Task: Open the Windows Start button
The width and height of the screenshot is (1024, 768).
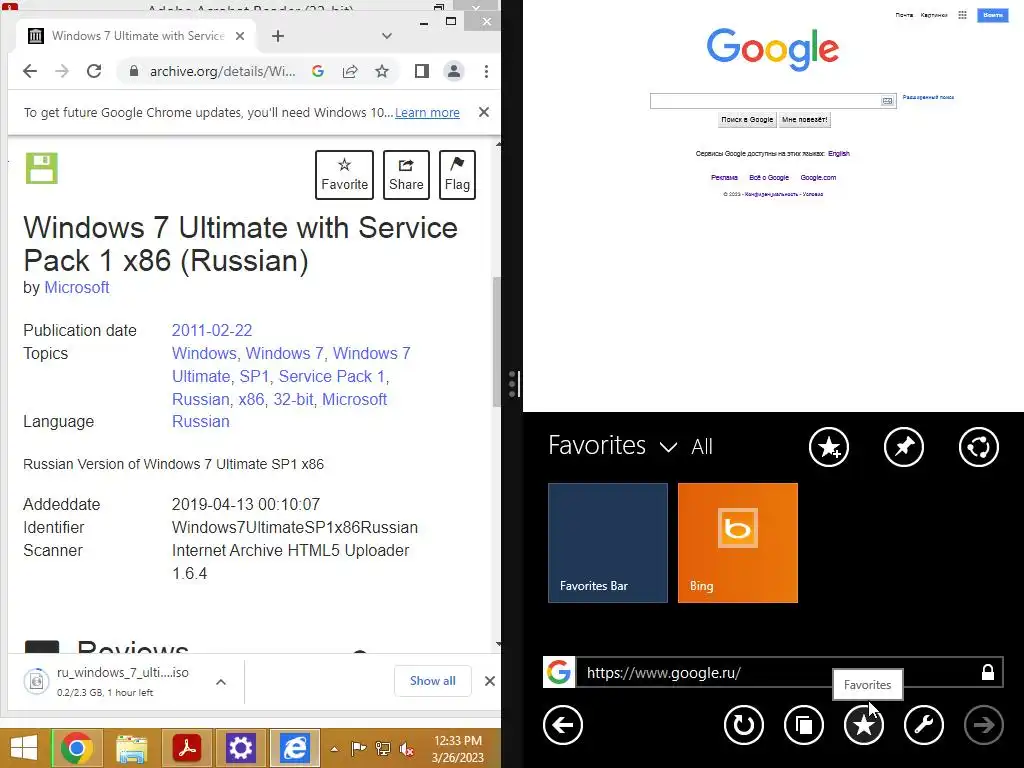Action: (x=24, y=748)
